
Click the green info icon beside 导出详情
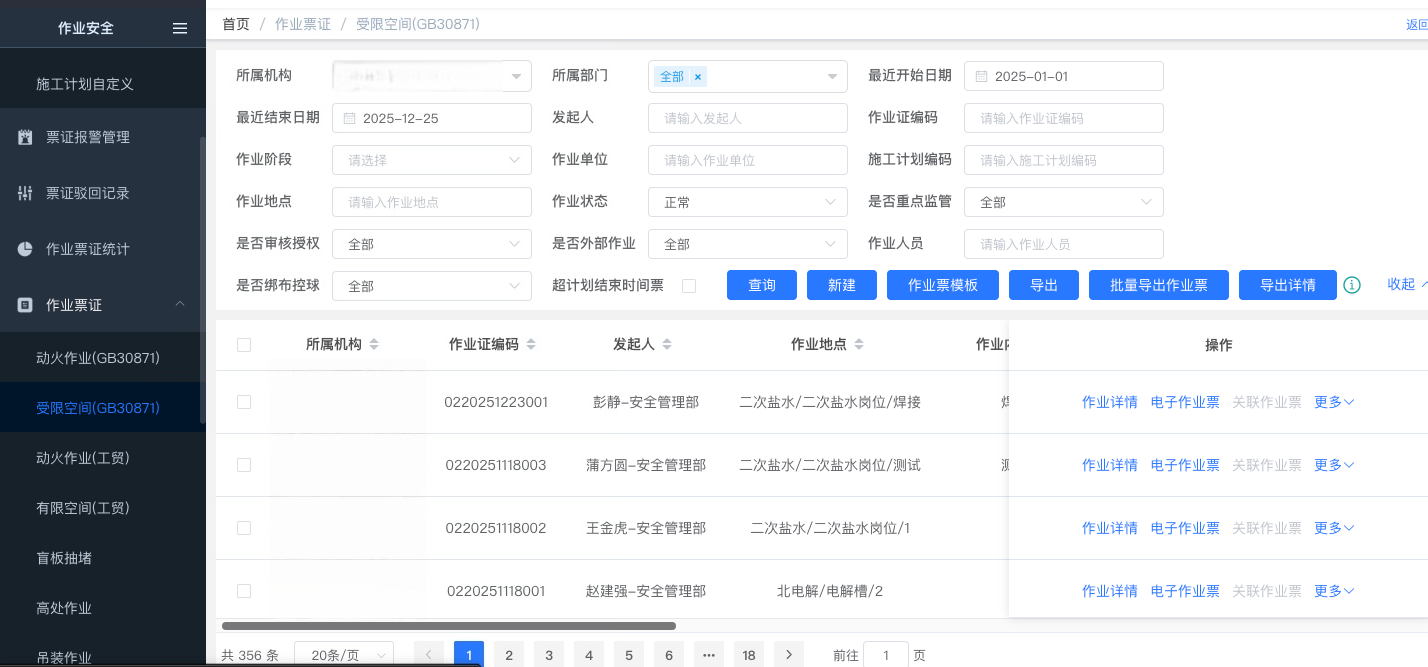[1352, 285]
